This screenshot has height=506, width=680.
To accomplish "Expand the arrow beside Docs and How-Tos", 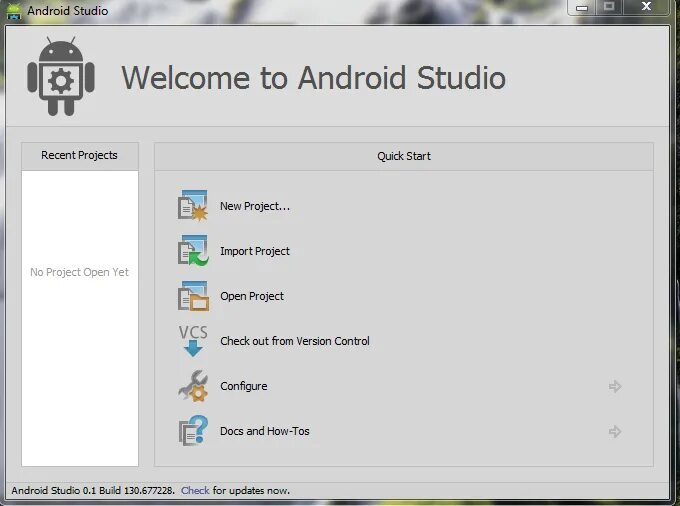I will pyautogui.click(x=615, y=431).
